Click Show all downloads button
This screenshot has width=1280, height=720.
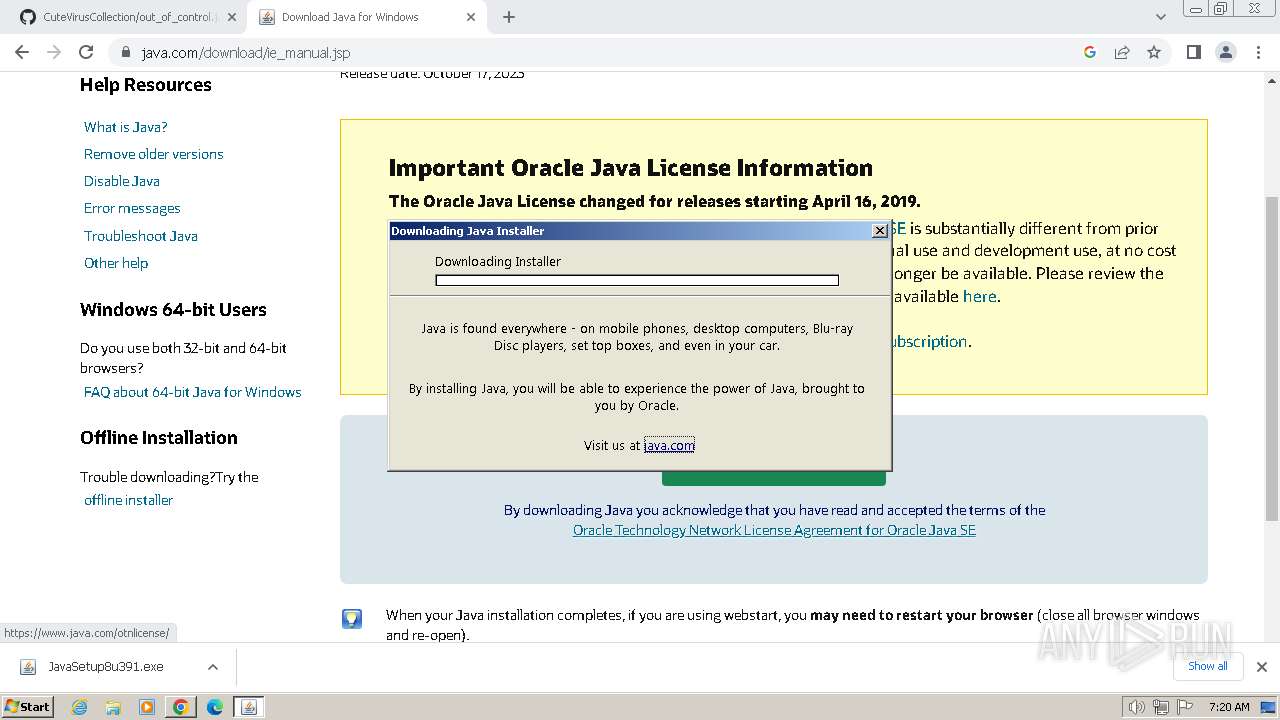click(x=1207, y=666)
